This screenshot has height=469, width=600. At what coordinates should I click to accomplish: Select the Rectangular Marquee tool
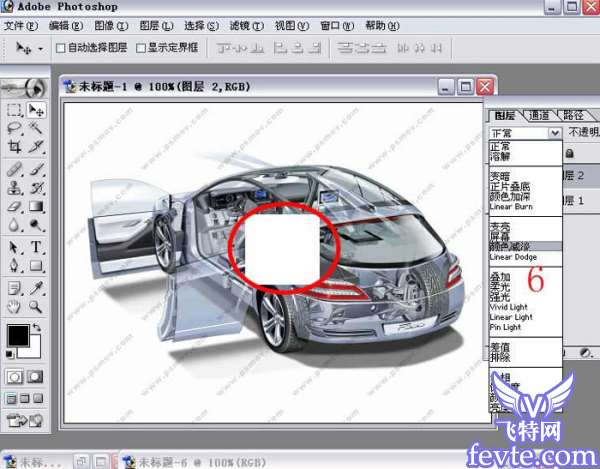(x=15, y=111)
